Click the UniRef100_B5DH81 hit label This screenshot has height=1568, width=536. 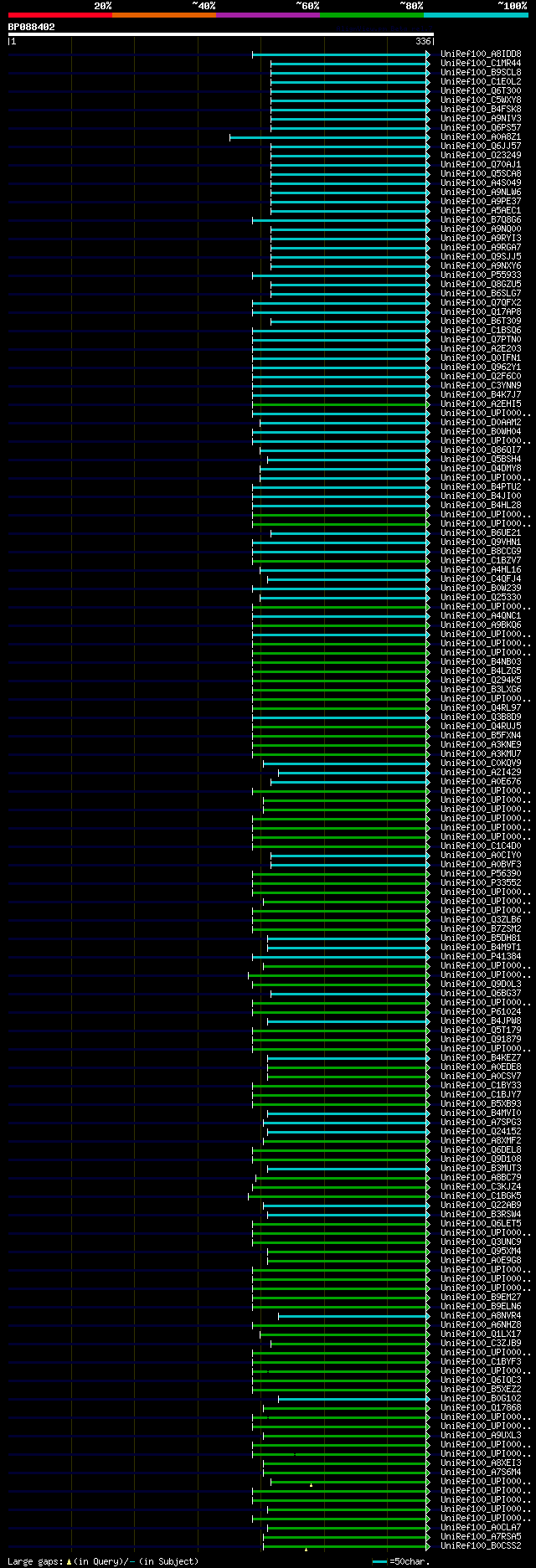(481, 938)
